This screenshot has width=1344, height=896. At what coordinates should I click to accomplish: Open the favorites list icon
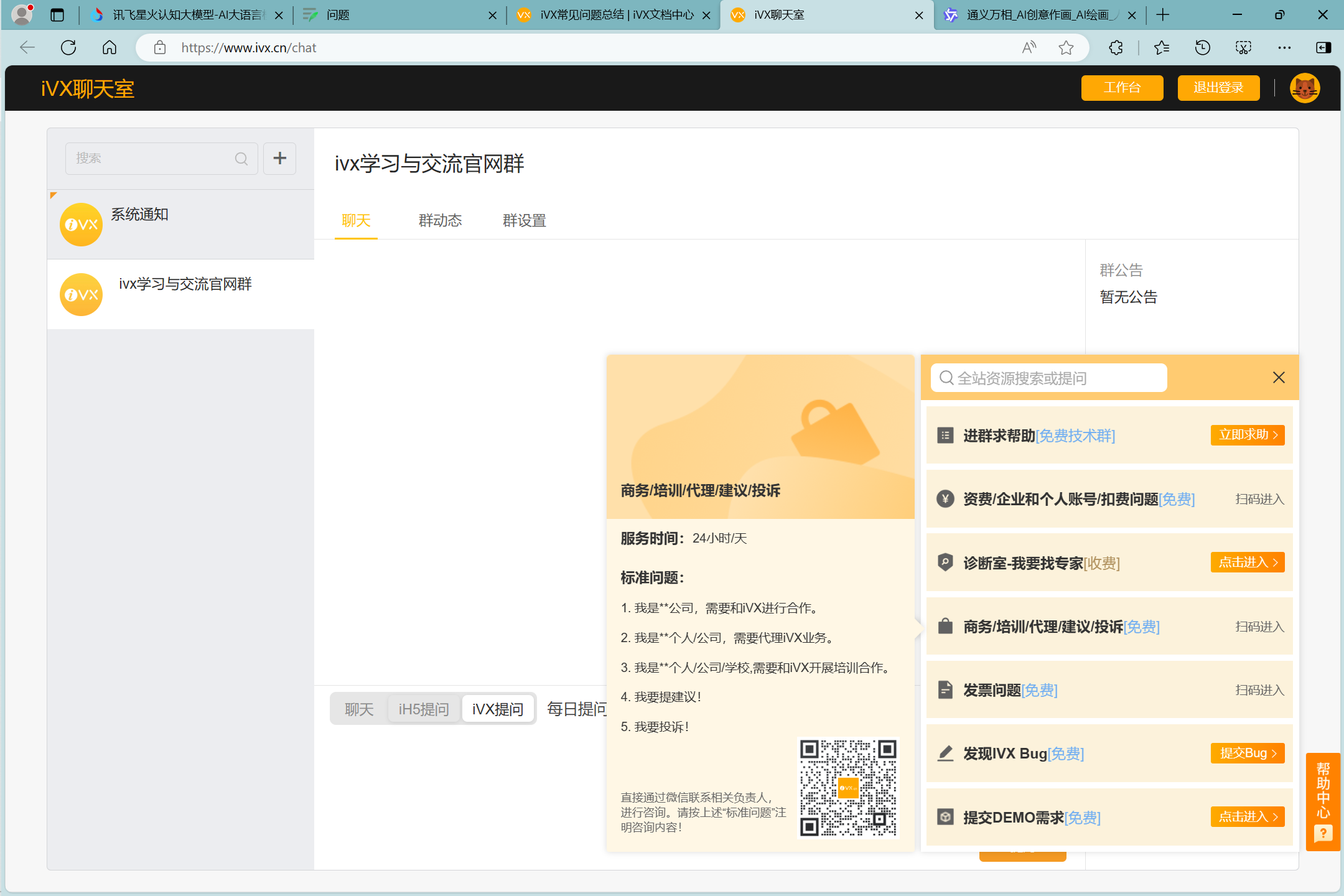point(1161,48)
